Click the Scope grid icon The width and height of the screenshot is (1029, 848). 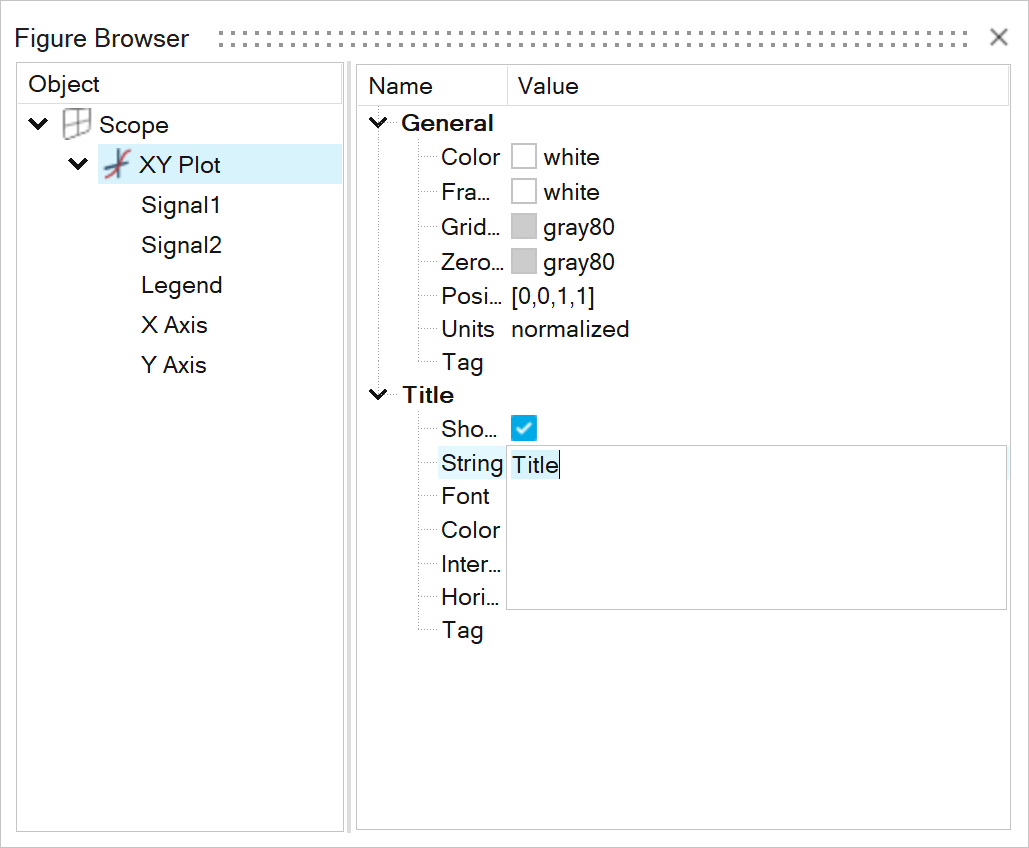point(77,125)
